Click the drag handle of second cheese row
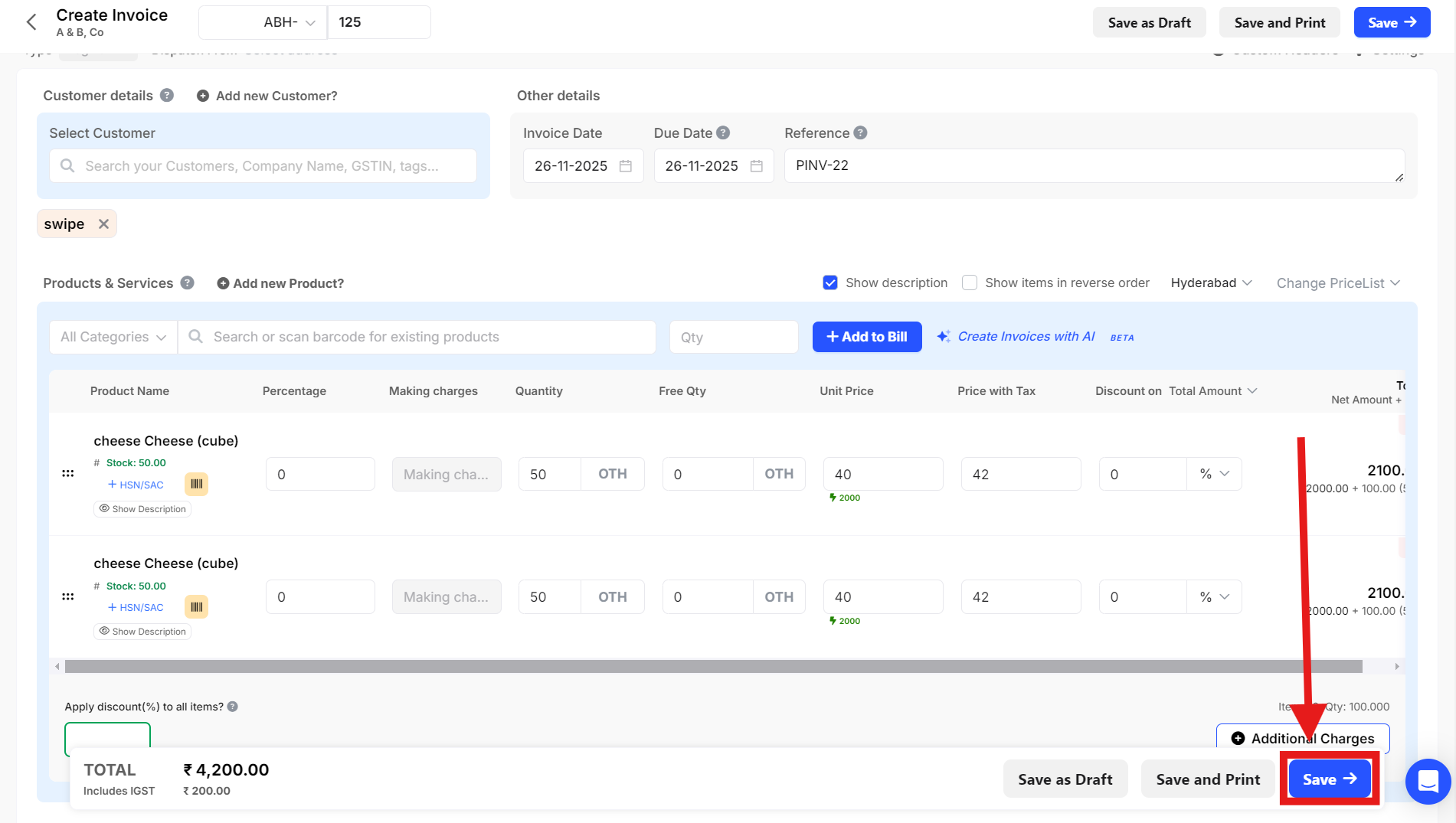Screen dimensions: 1456x823 [x=68, y=596]
